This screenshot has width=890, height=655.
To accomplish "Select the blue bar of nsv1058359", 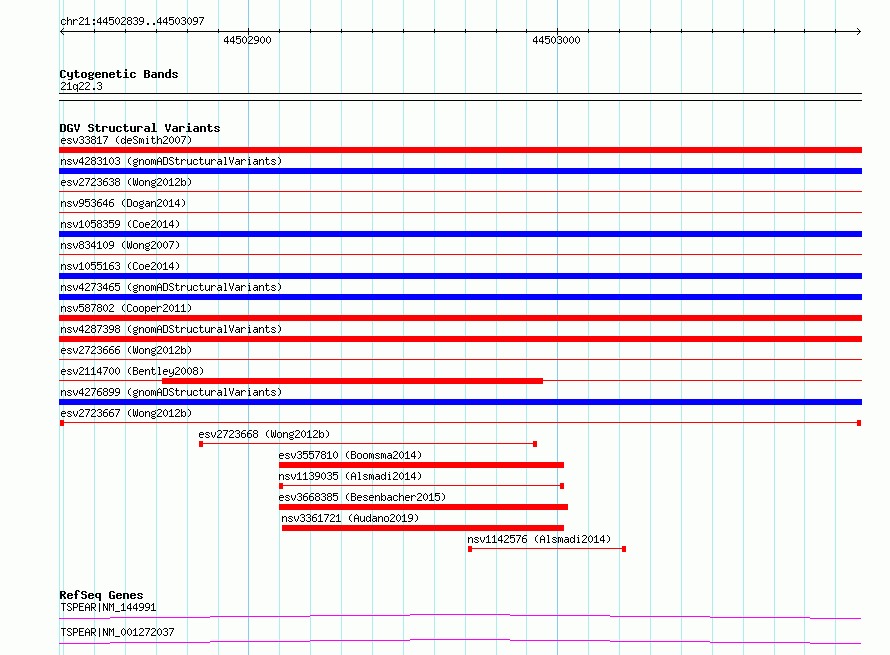I will 460,234.
